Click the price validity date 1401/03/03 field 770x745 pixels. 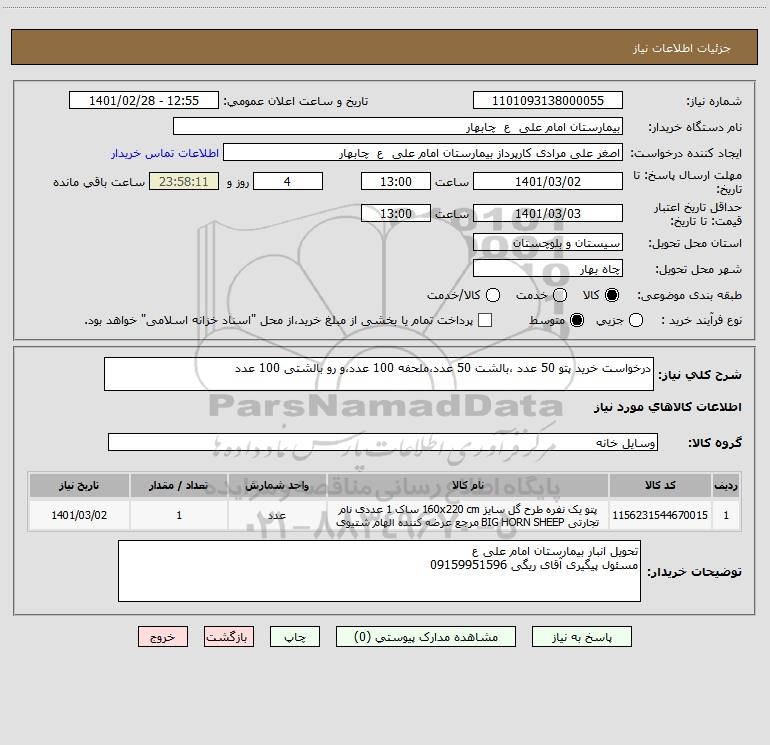pos(548,214)
